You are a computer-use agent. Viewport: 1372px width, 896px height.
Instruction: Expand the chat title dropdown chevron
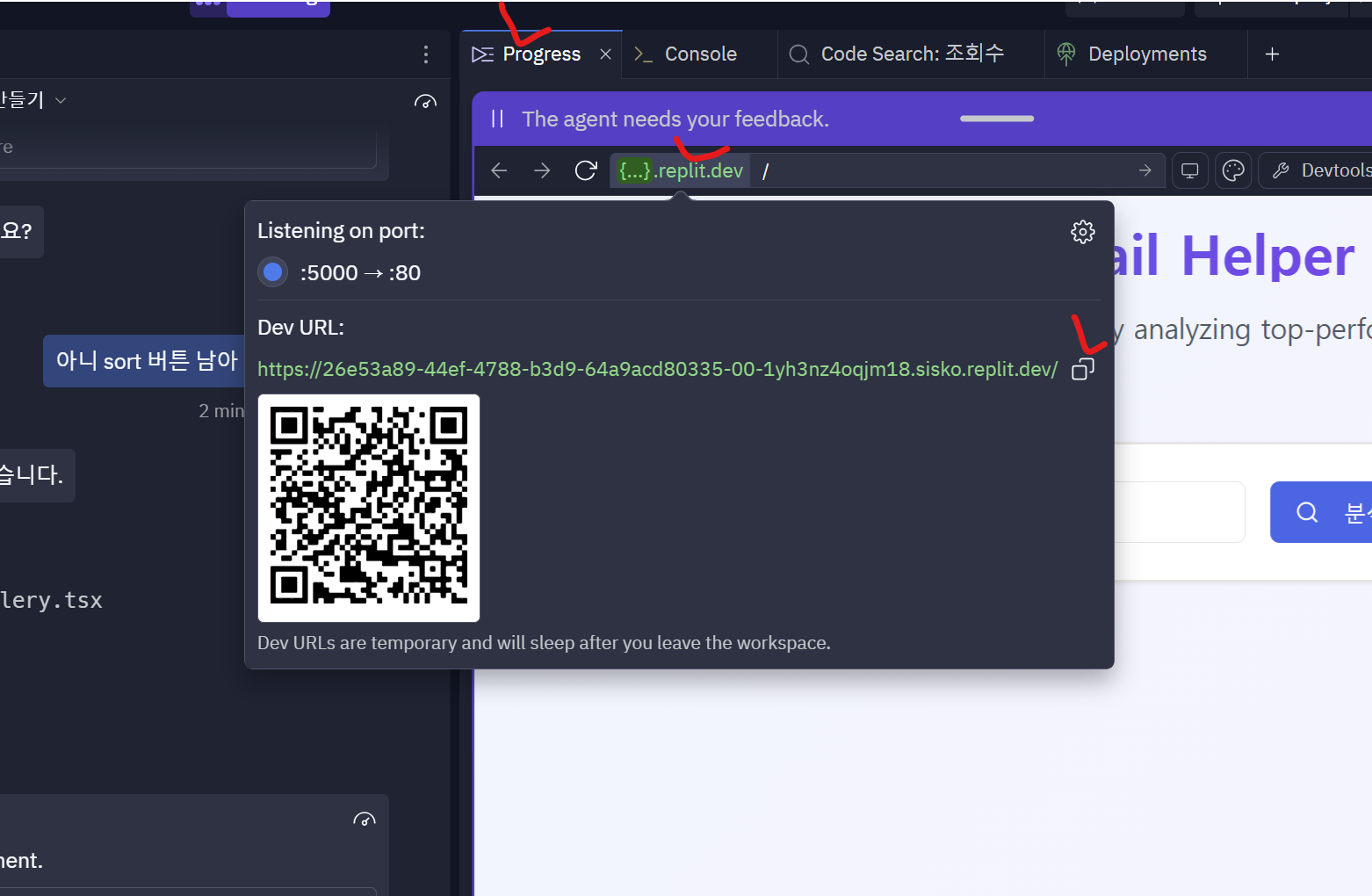click(61, 100)
